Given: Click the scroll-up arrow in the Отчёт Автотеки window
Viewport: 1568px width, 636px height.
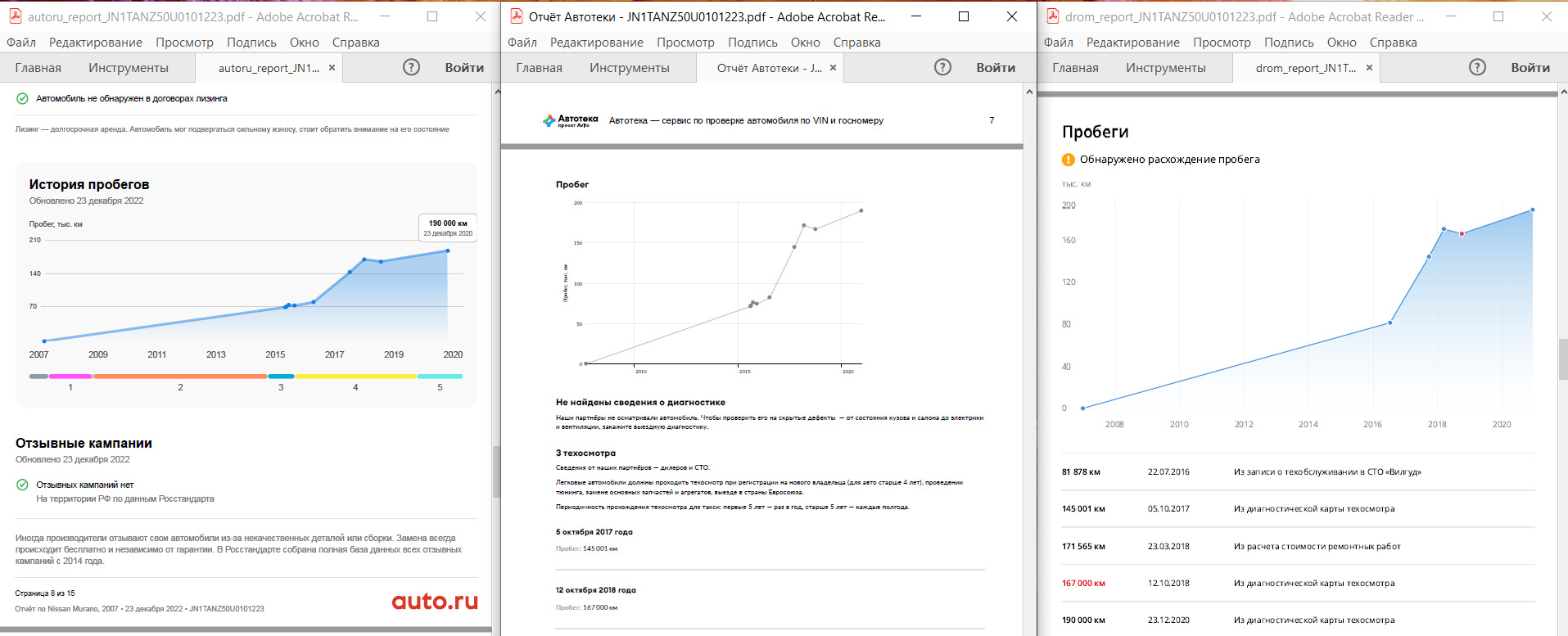Looking at the screenshot, I should pos(1029,92).
